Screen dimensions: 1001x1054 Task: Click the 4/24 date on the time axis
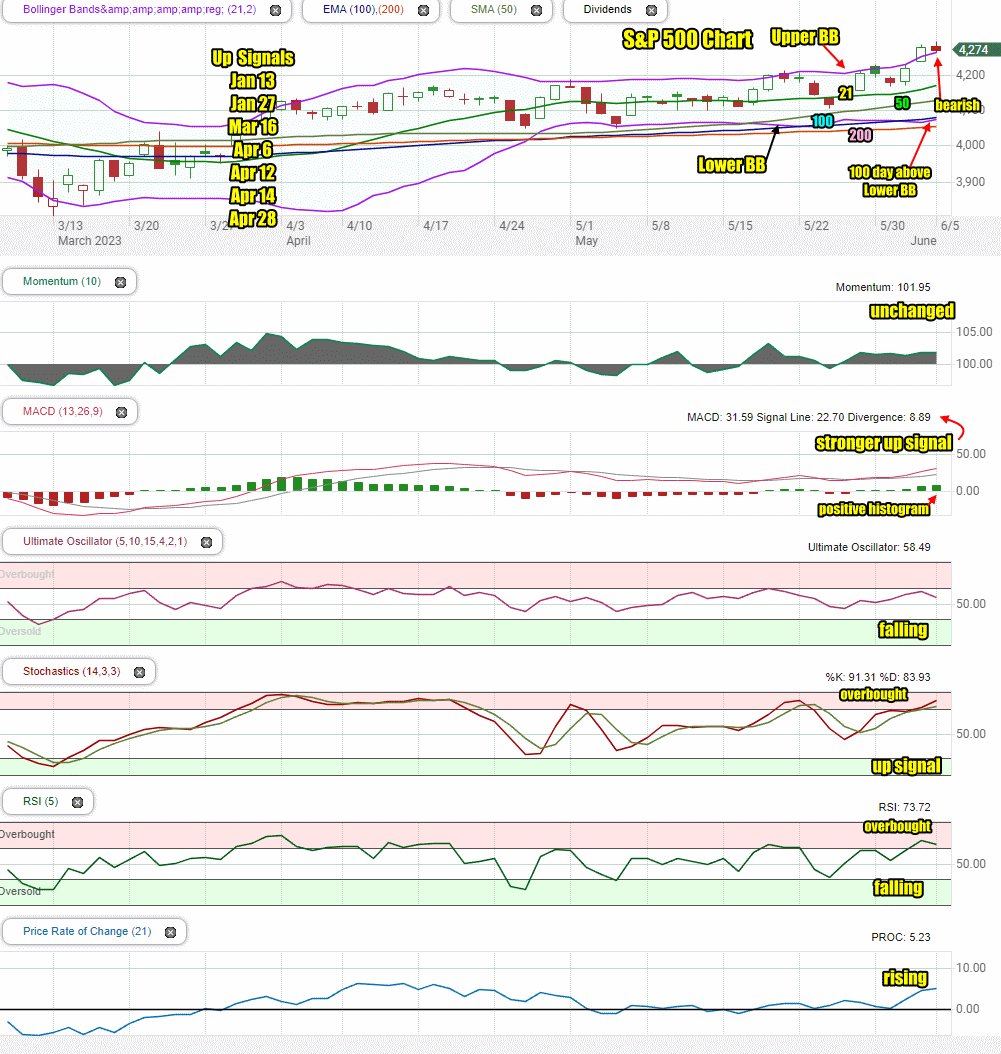click(x=512, y=226)
